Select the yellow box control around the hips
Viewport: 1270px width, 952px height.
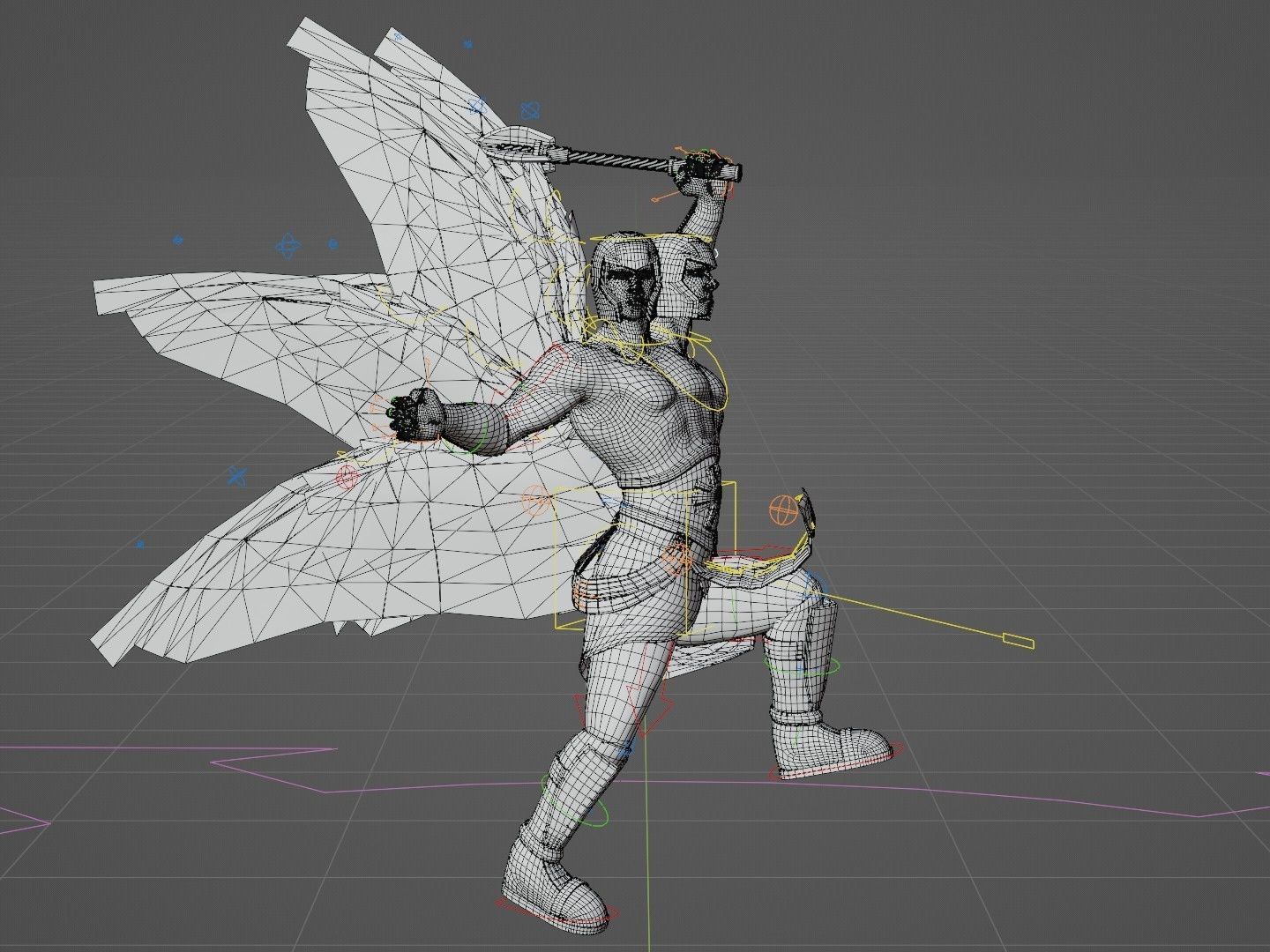coord(645,556)
